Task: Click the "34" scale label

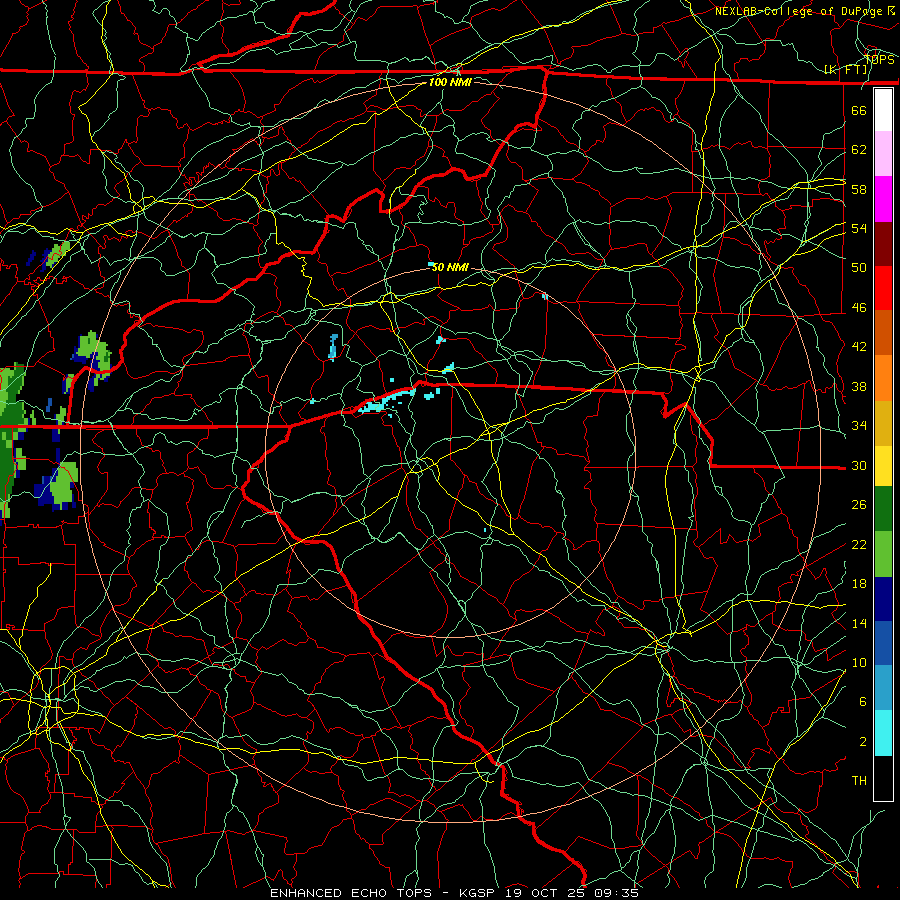Action: point(859,426)
